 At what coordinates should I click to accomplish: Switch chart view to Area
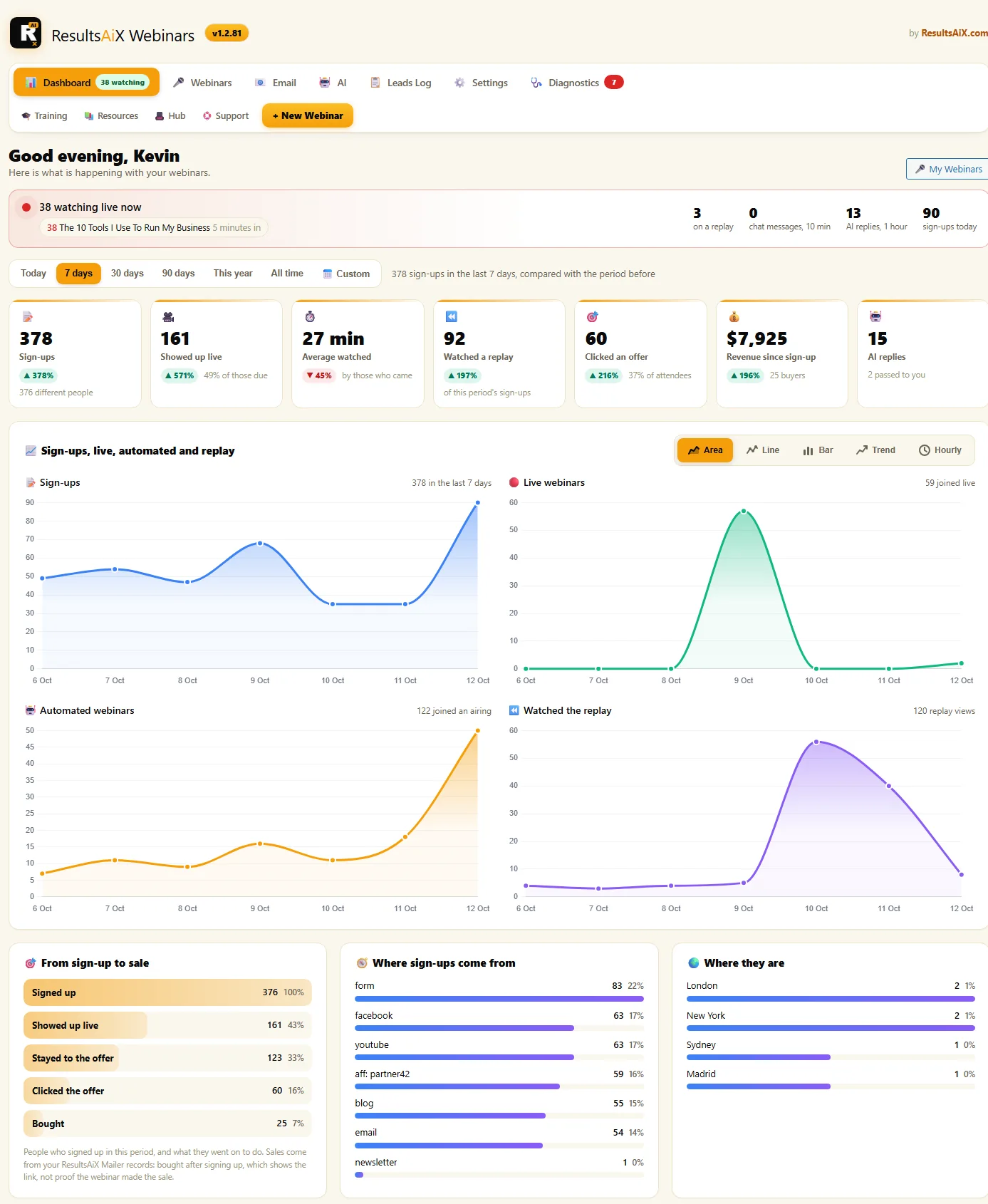click(705, 450)
